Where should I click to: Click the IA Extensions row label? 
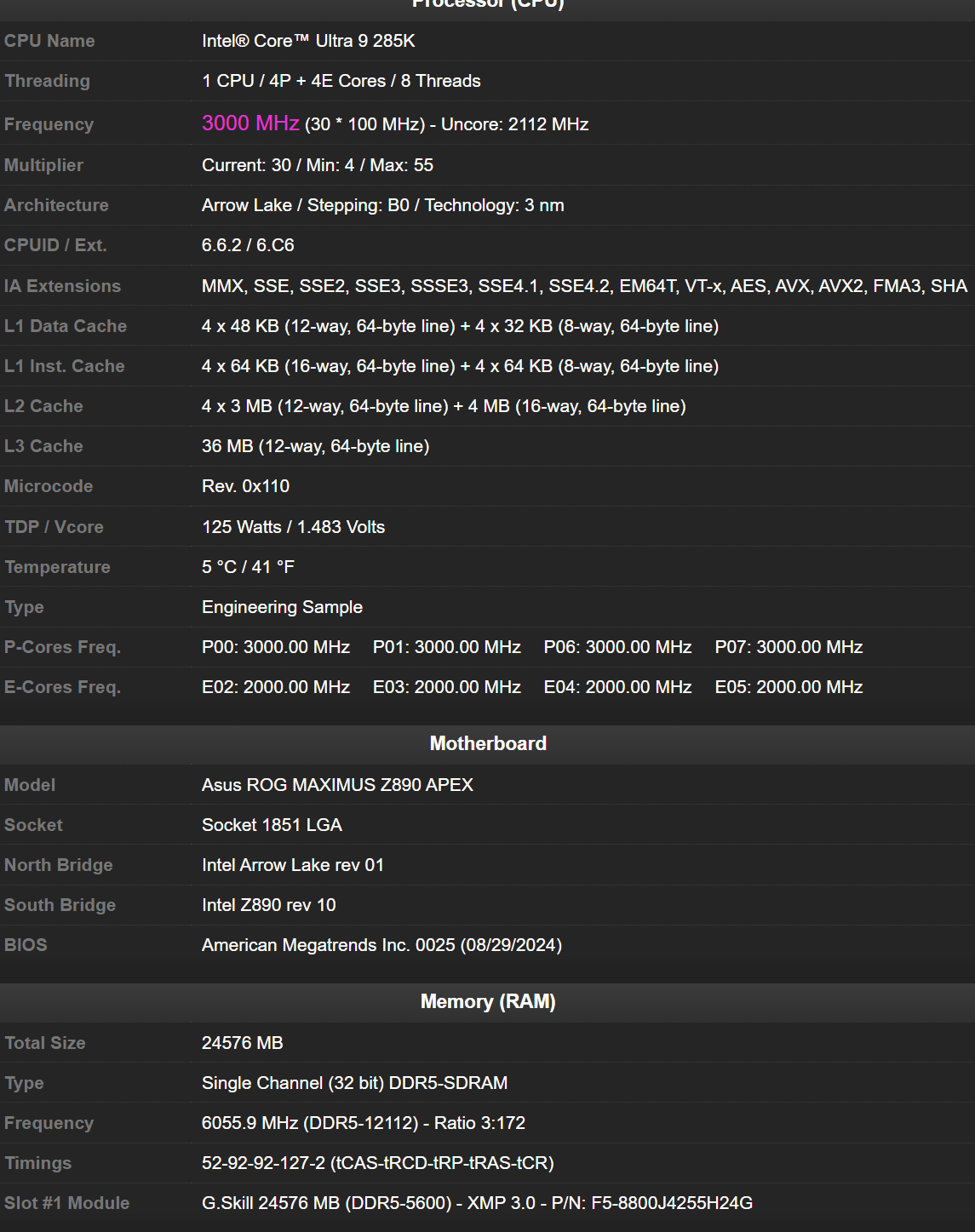tap(62, 286)
